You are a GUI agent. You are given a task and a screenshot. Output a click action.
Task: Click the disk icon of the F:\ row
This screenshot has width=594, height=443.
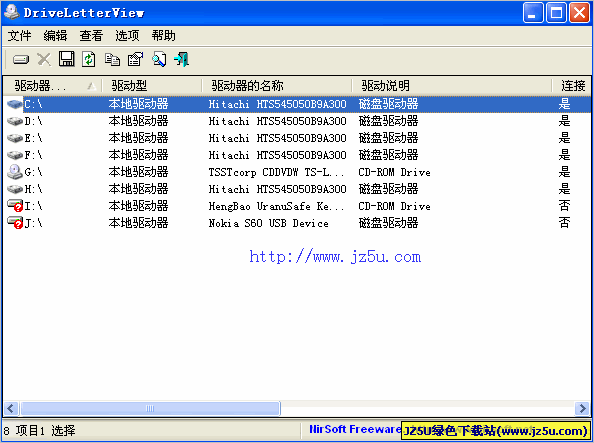tap(15, 155)
